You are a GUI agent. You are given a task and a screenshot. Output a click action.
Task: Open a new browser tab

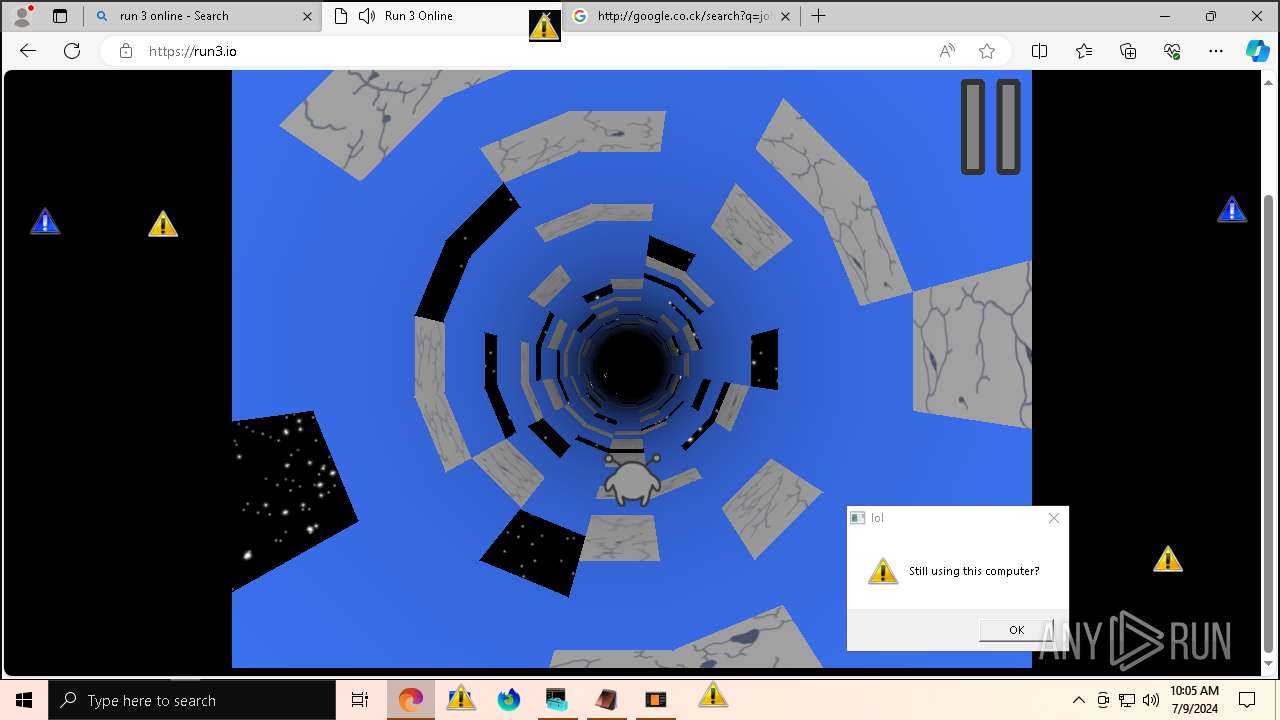coord(819,16)
